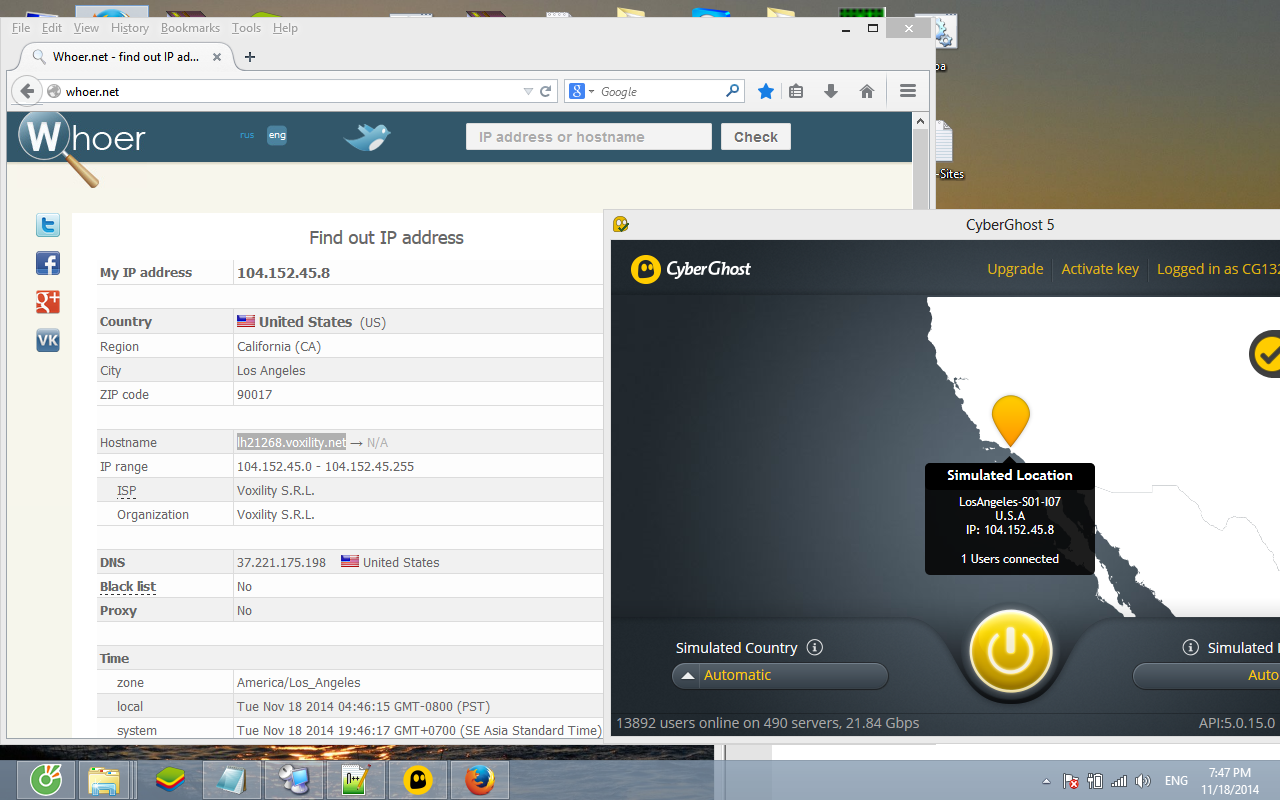The height and width of the screenshot is (800, 1280).
Task: Open the Firefox Downloads arrow
Action: [830, 91]
